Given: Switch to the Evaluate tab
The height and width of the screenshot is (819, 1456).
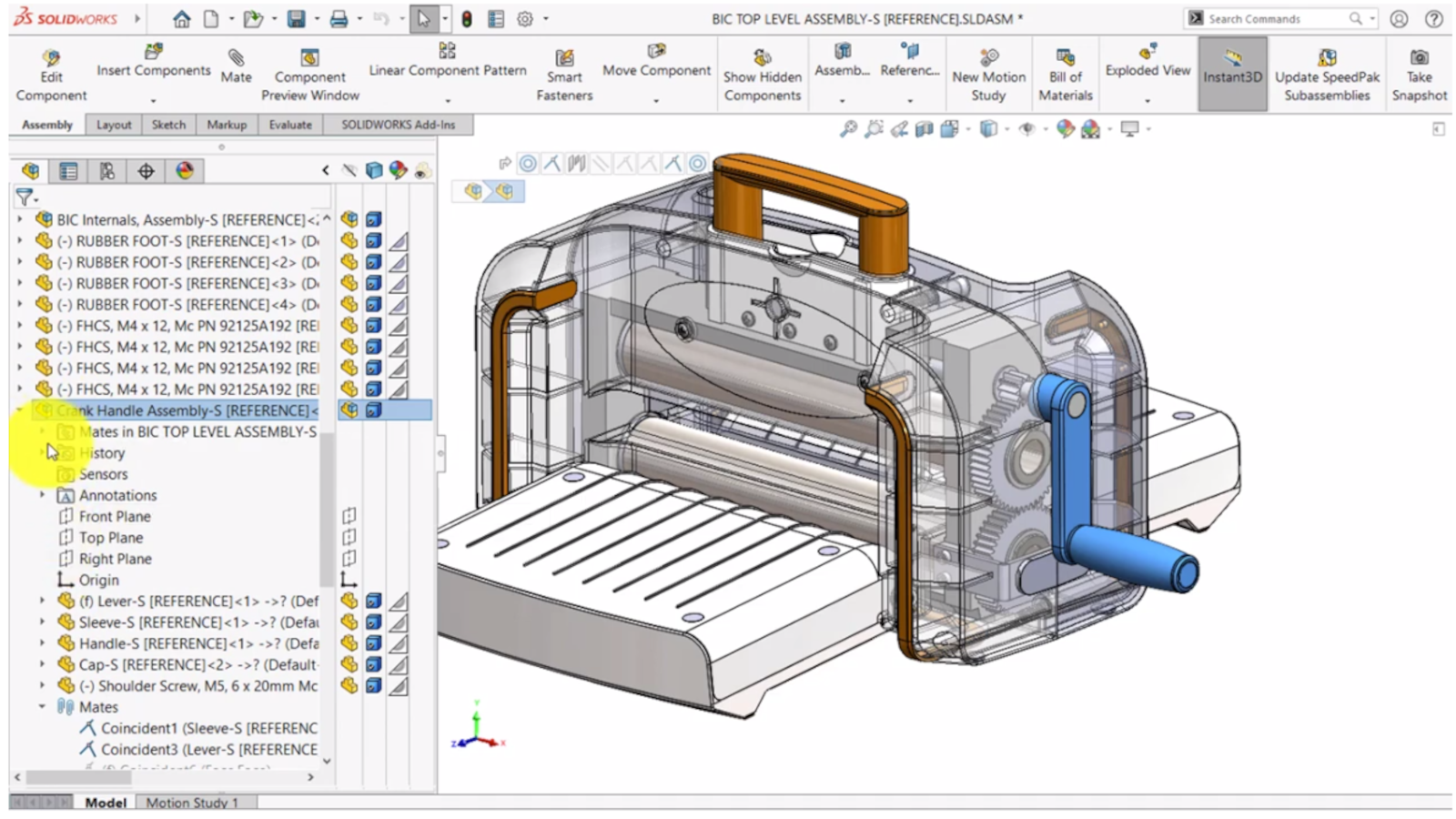Looking at the screenshot, I should tap(290, 125).
